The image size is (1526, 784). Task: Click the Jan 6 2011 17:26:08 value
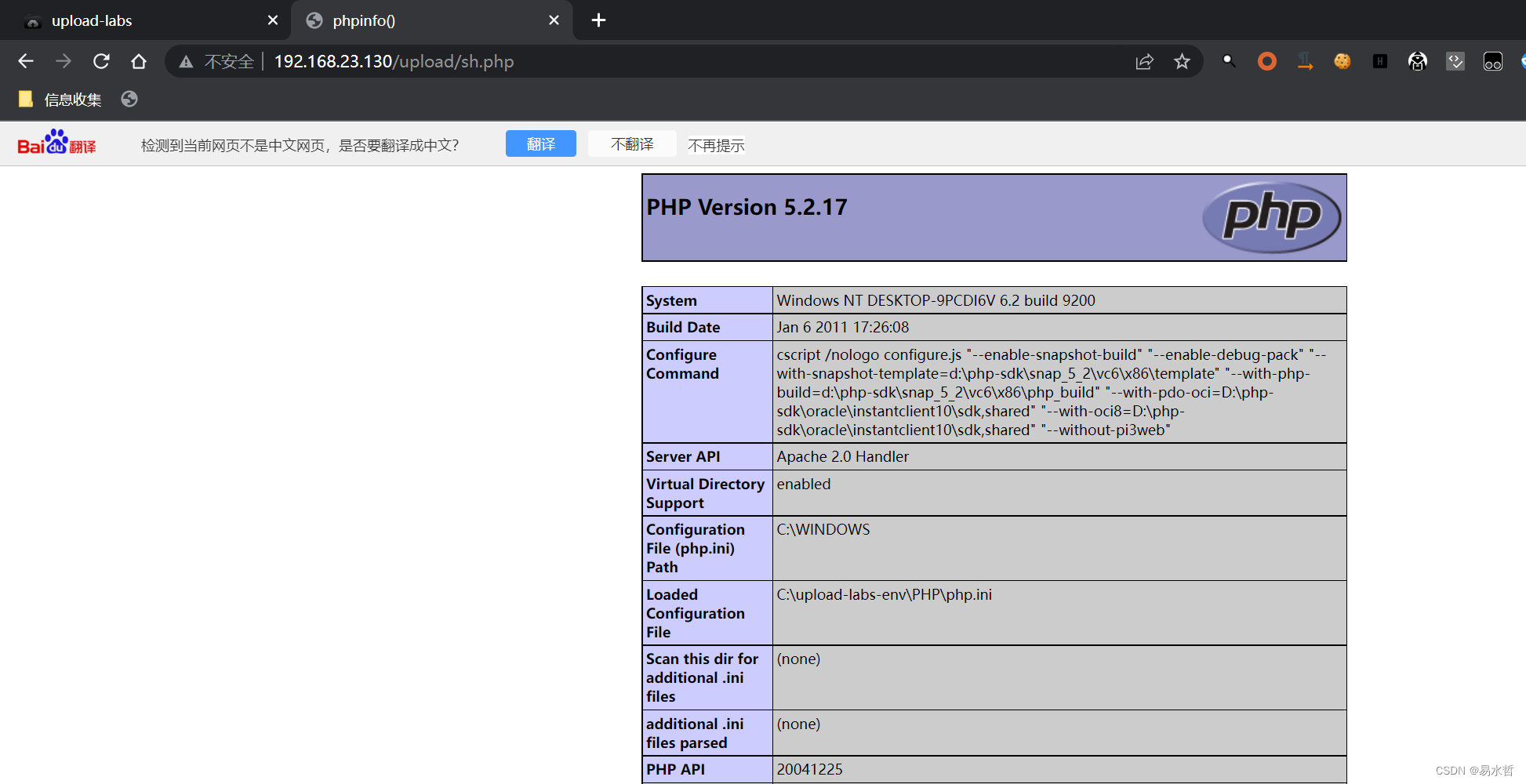point(843,327)
